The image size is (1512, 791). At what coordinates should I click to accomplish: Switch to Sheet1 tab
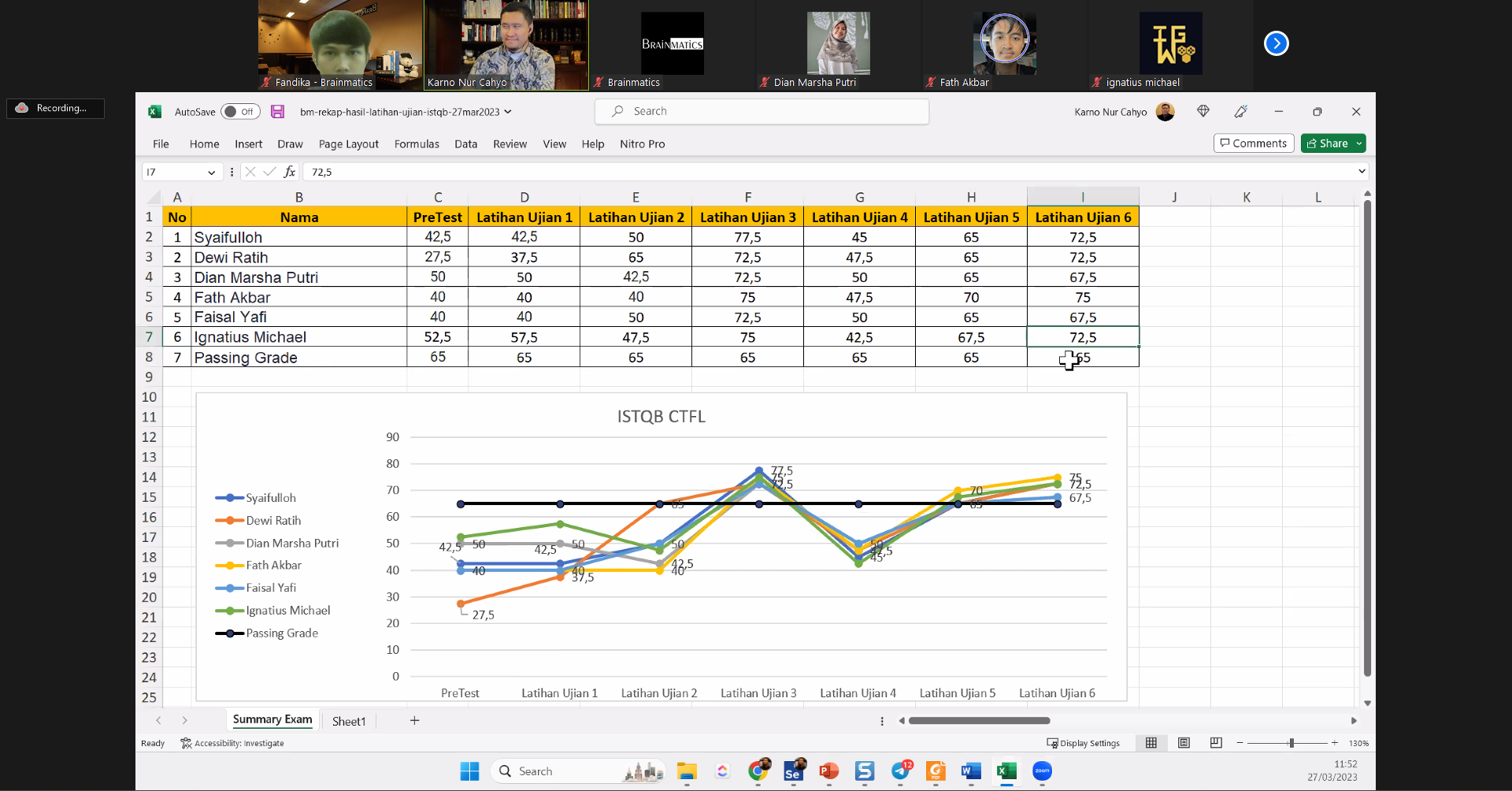(349, 721)
